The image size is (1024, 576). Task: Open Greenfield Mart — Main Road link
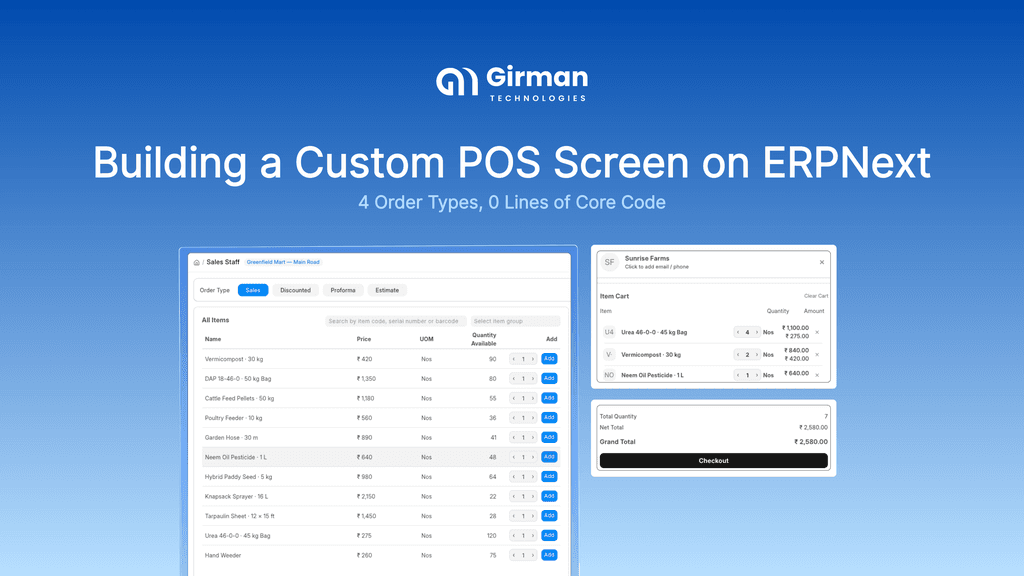click(283, 262)
